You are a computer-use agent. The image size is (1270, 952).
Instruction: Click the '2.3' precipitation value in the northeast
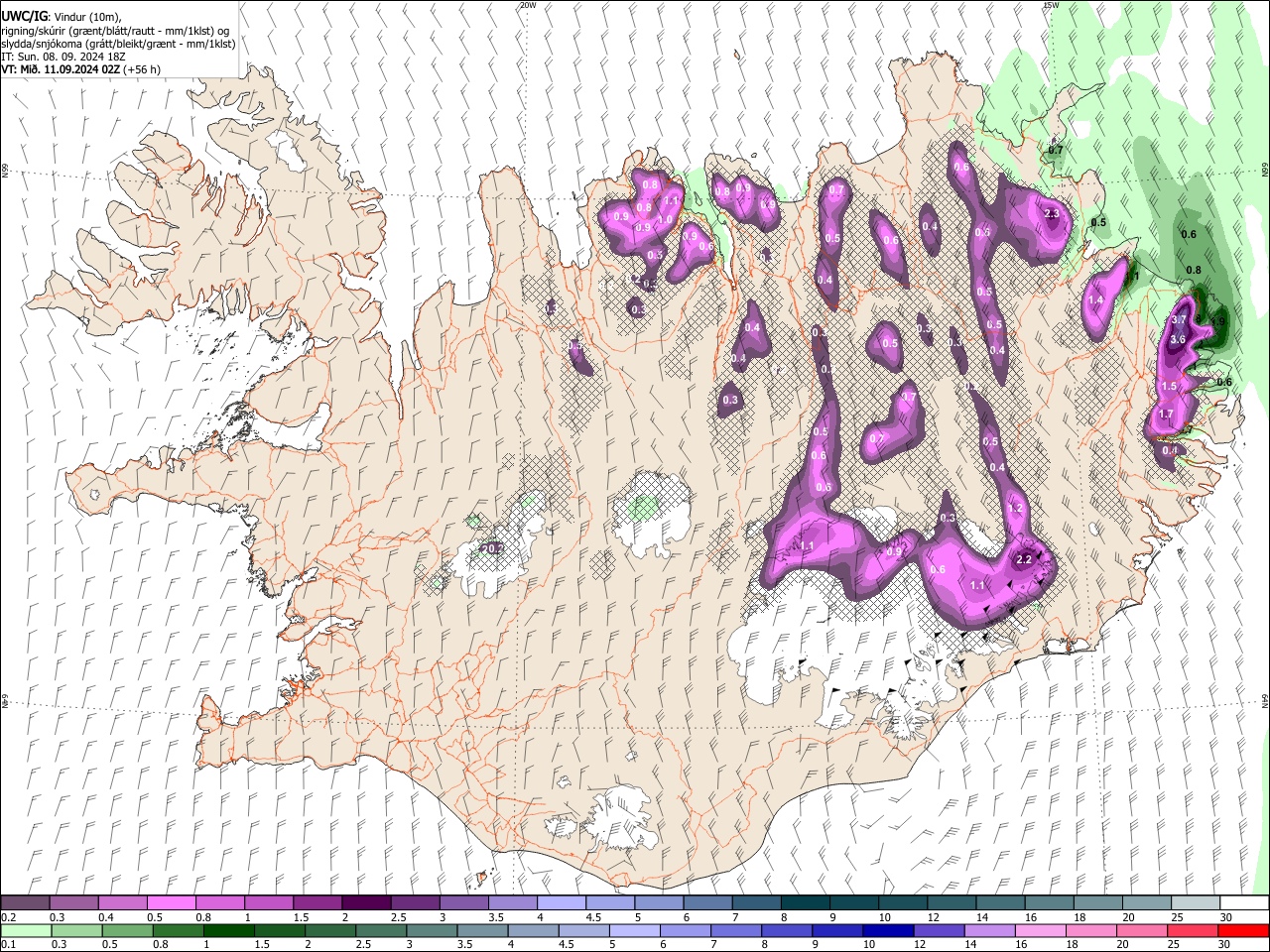pyautogui.click(x=1053, y=213)
